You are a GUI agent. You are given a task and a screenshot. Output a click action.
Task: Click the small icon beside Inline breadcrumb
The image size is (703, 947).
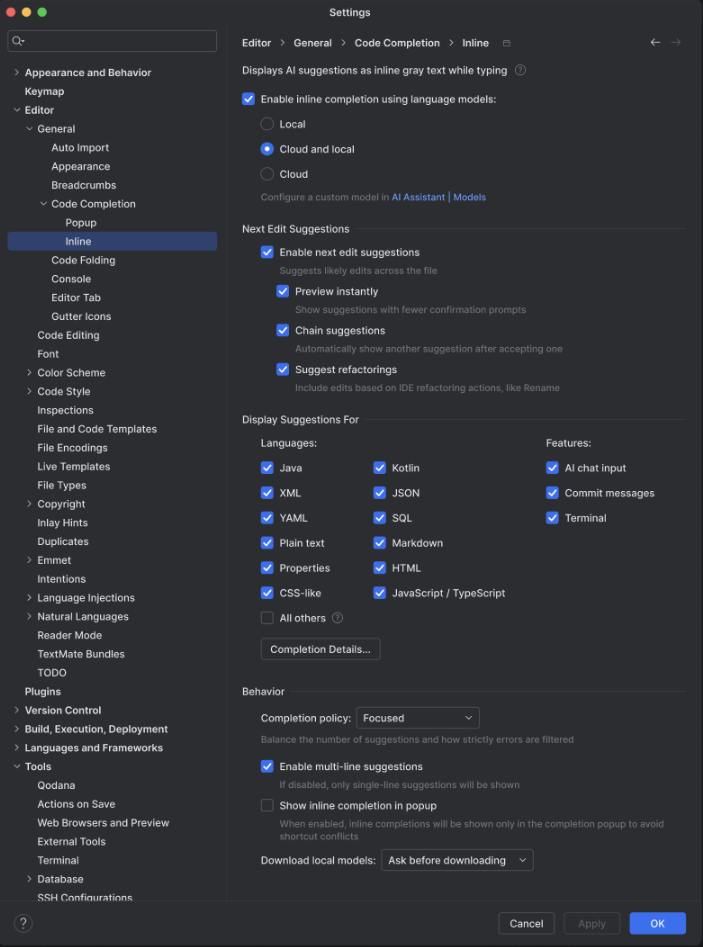(x=507, y=43)
